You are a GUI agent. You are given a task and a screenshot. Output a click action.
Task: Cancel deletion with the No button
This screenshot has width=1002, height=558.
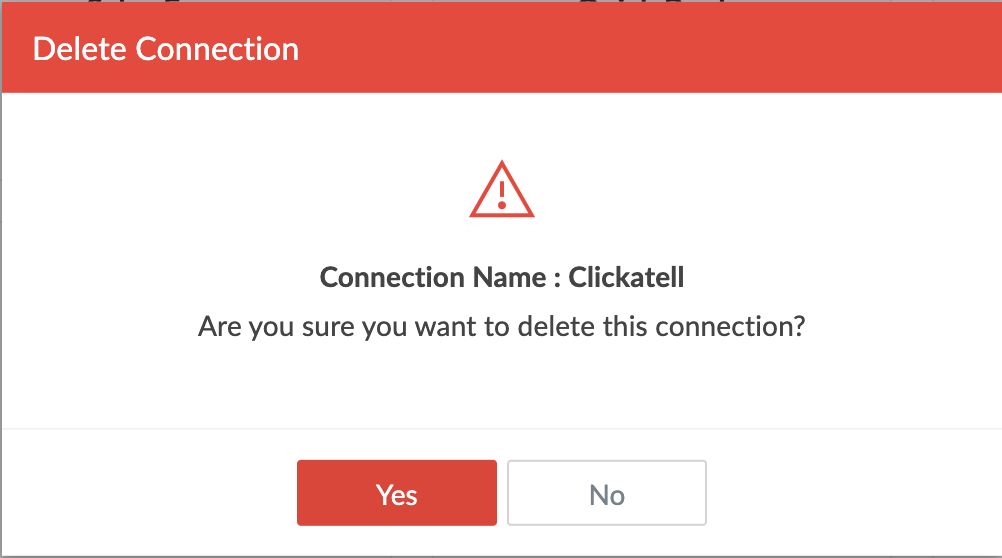(607, 493)
